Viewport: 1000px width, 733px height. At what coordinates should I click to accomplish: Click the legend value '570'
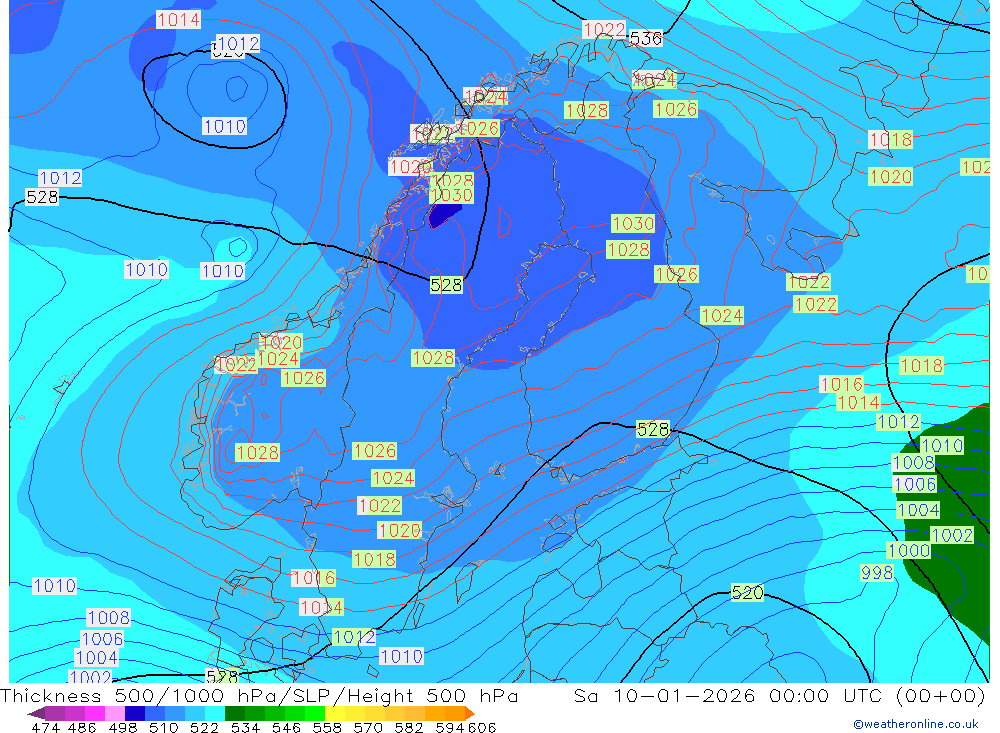[367, 727]
